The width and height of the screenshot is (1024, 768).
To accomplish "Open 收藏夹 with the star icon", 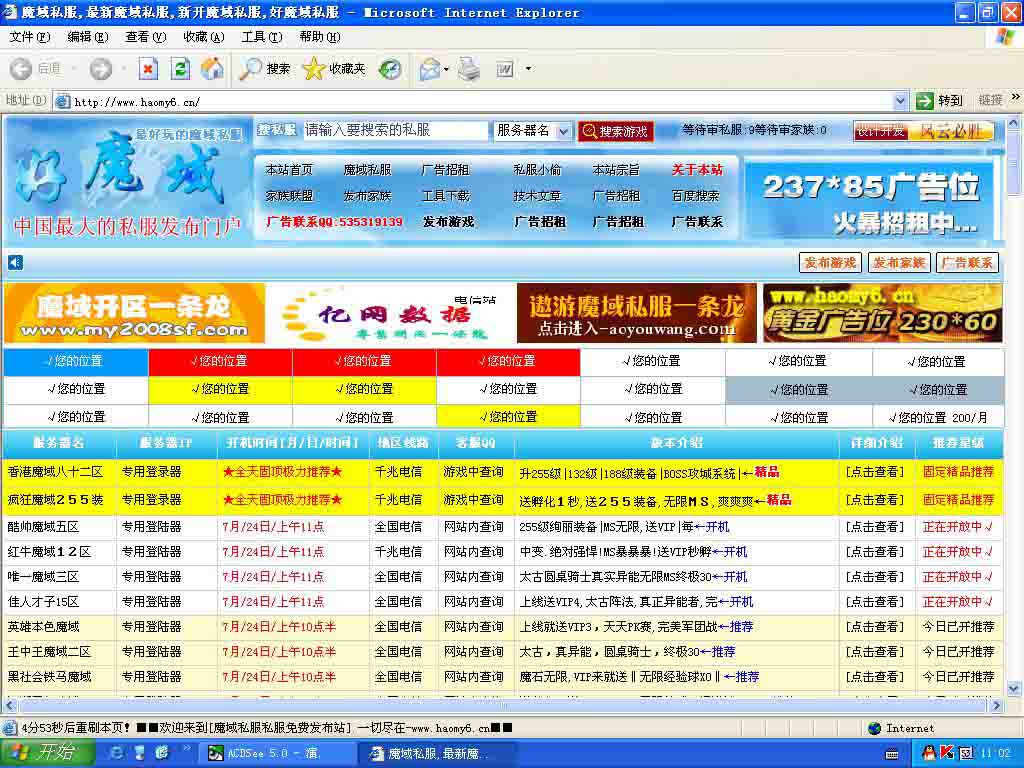I will 313,70.
